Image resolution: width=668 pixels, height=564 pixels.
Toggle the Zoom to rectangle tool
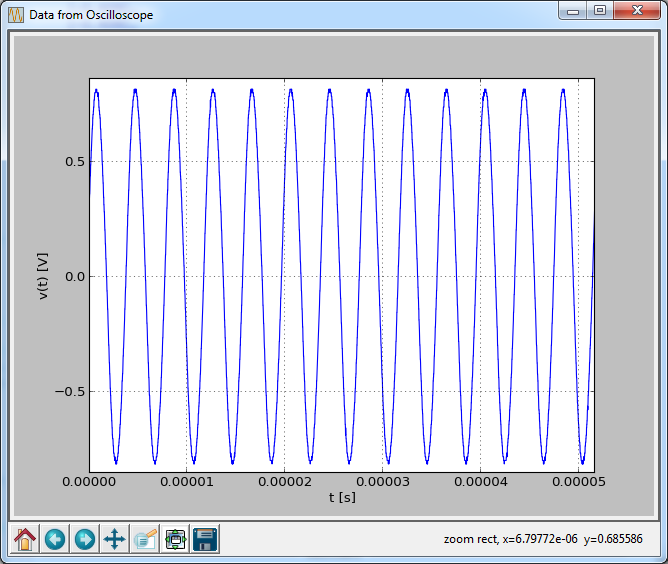[x=145, y=539]
